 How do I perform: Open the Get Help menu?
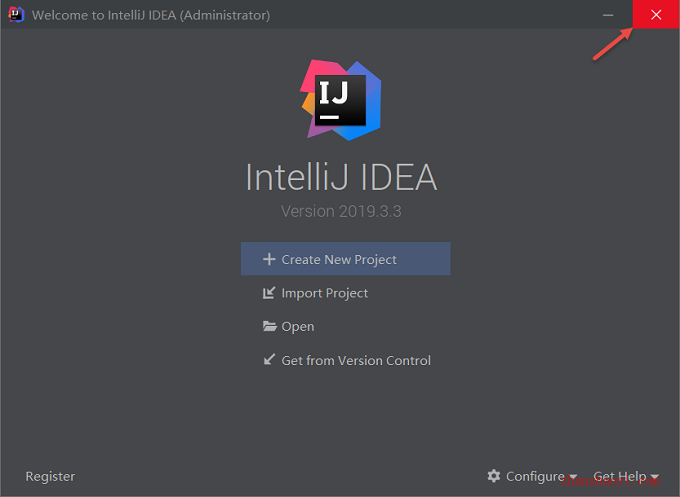[x=626, y=476]
